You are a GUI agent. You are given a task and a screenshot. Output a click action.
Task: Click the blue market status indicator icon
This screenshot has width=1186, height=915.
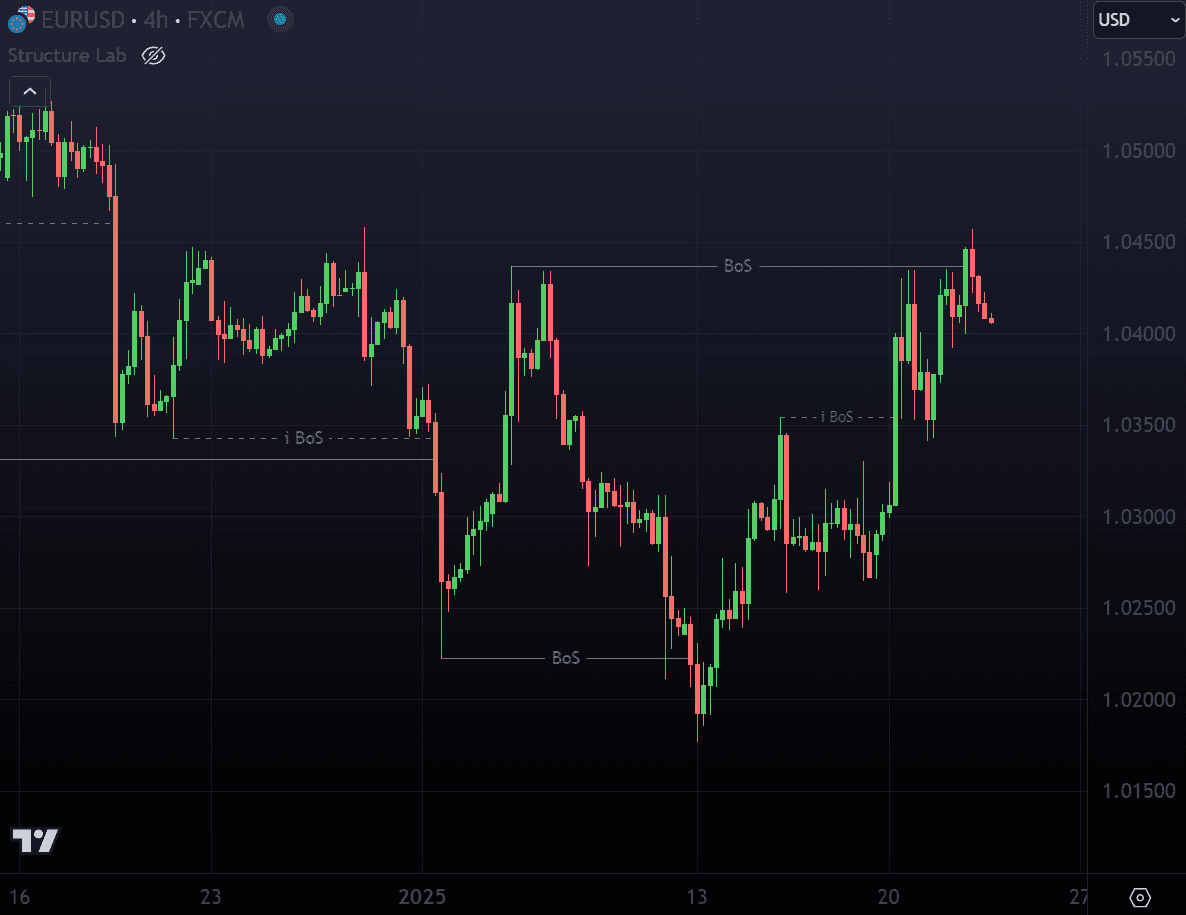280,20
